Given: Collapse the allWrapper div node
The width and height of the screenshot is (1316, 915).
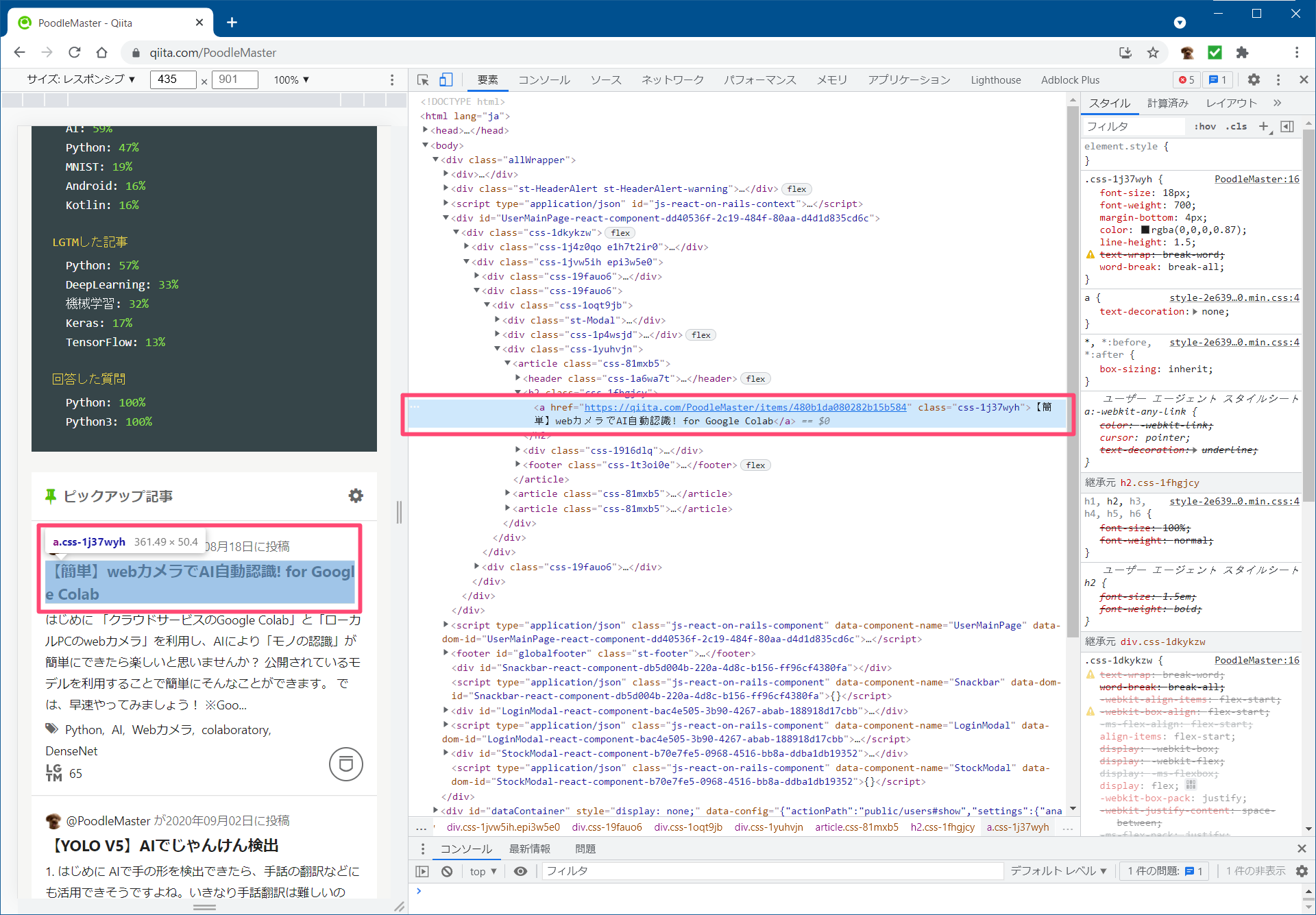Looking at the screenshot, I should 435,160.
